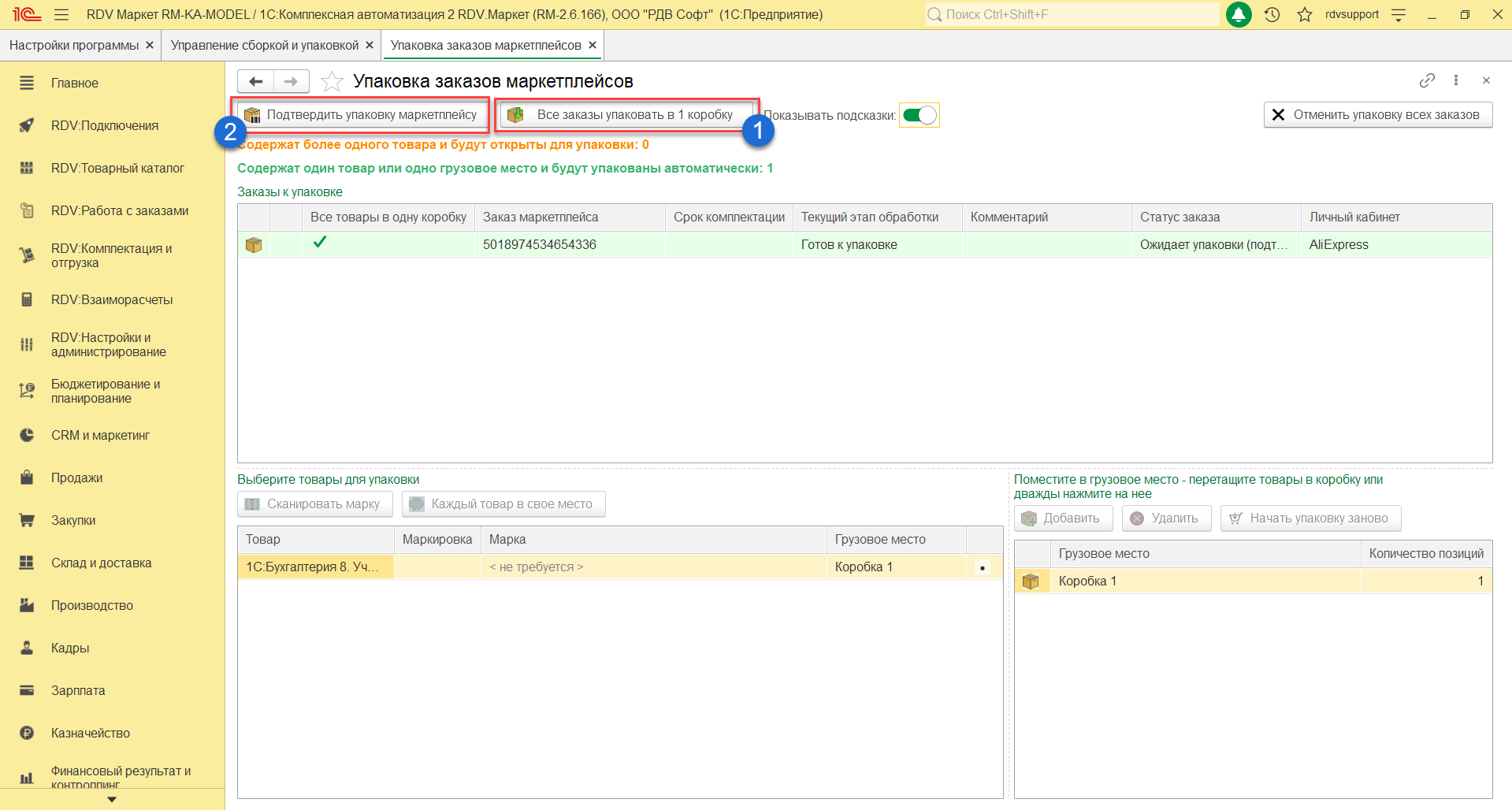Navigate back with the left arrow
The width and height of the screenshot is (1512, 810).
coord(255,81)
